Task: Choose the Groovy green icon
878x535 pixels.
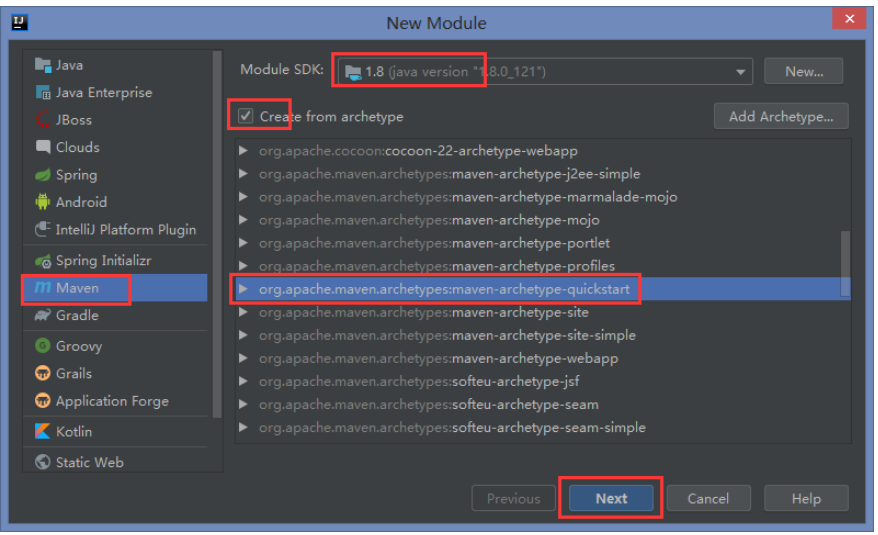Action: pos(43,346)
